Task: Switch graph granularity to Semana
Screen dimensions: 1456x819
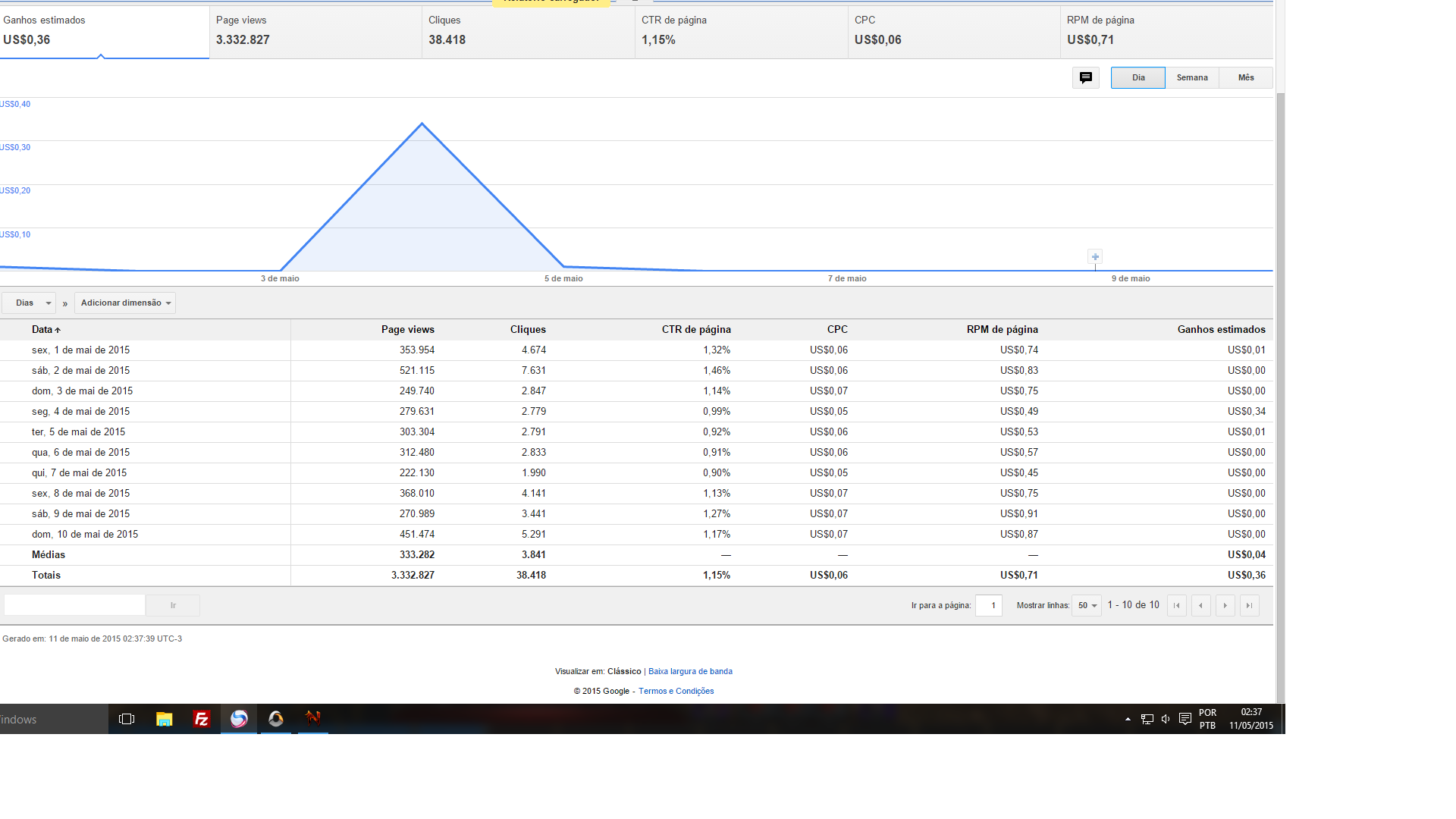Action: pos(1191,77)
